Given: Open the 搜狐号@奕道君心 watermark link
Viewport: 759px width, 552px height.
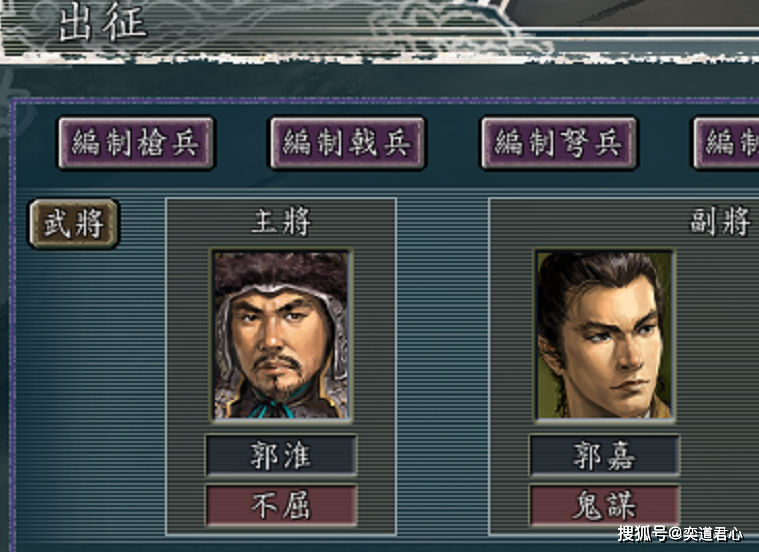Looking at the screenshot, I should click(680, 534).
